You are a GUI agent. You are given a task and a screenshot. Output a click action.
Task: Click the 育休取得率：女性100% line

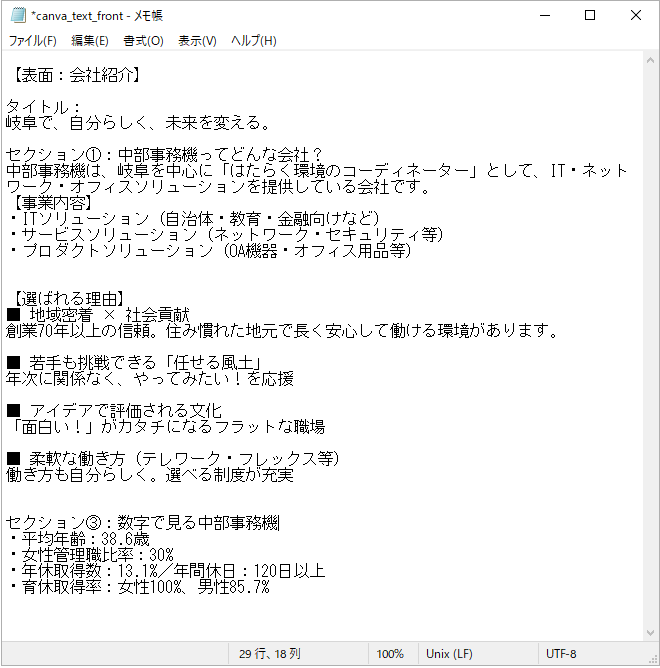[138, 587]
